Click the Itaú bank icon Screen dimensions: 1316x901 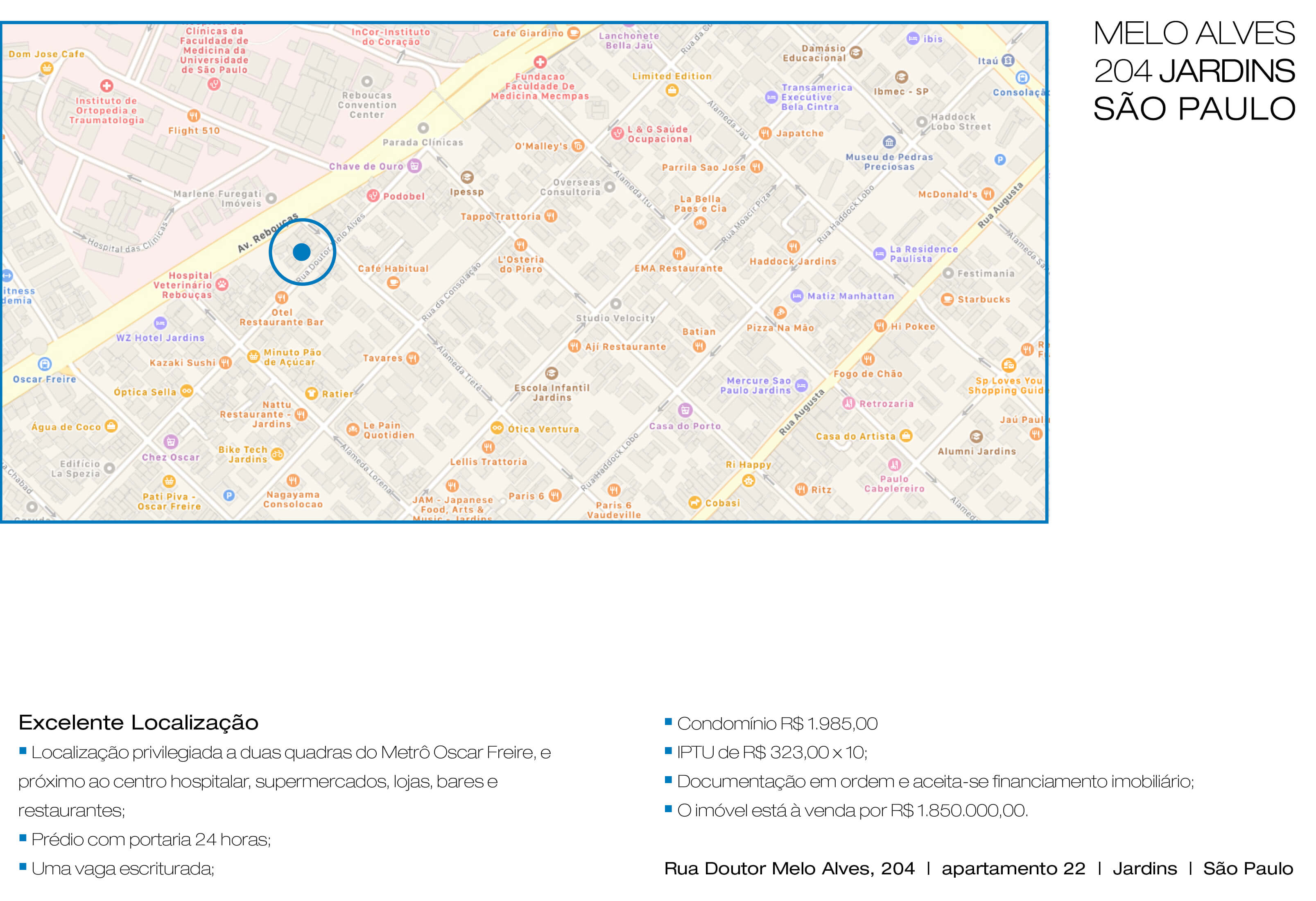click(x=1007, y=61)
